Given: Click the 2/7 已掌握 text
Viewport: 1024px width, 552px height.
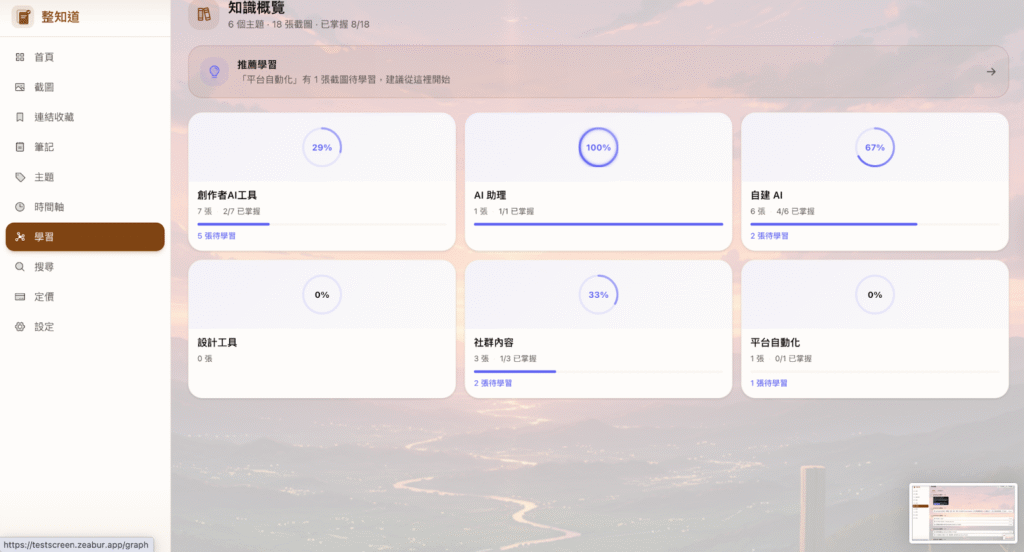Looking at the screenshot, I should coord(242,211).
